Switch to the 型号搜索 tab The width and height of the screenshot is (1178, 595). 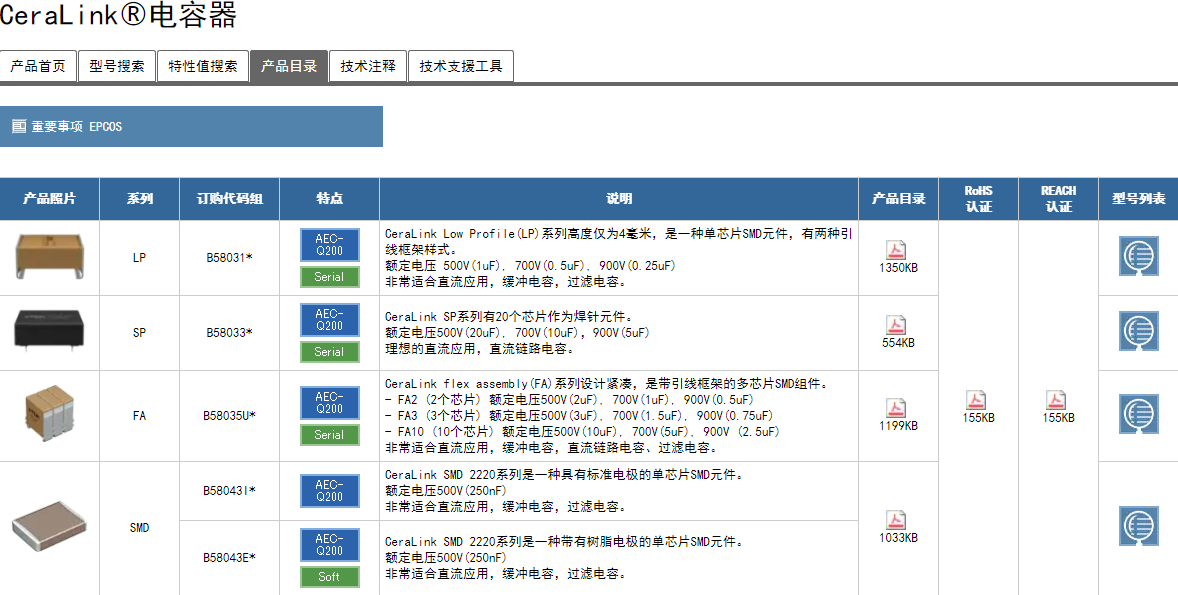pyautogui.click(x=116, y=67)
